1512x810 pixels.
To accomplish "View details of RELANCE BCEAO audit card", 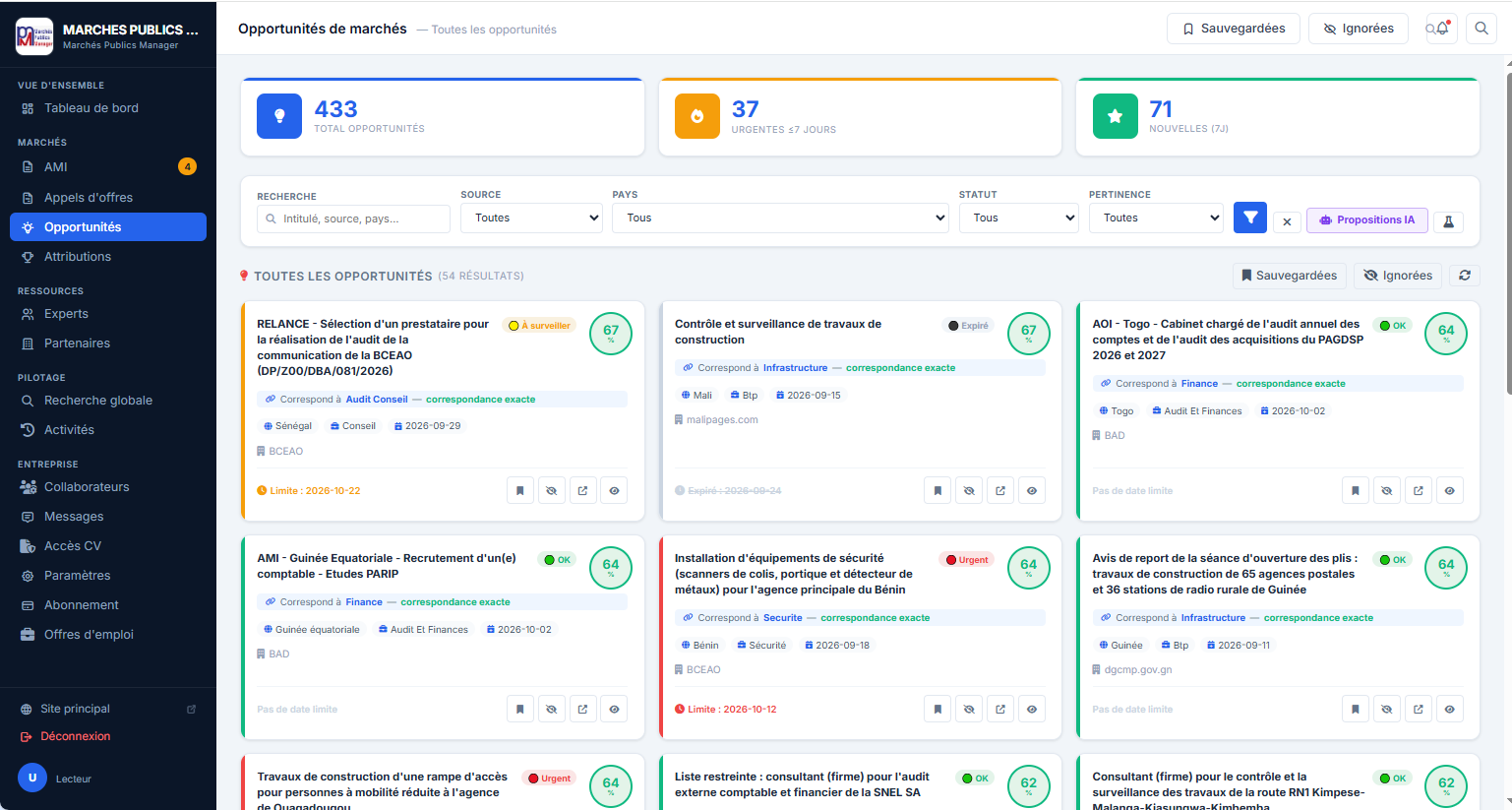I will [x=614, y=490].
